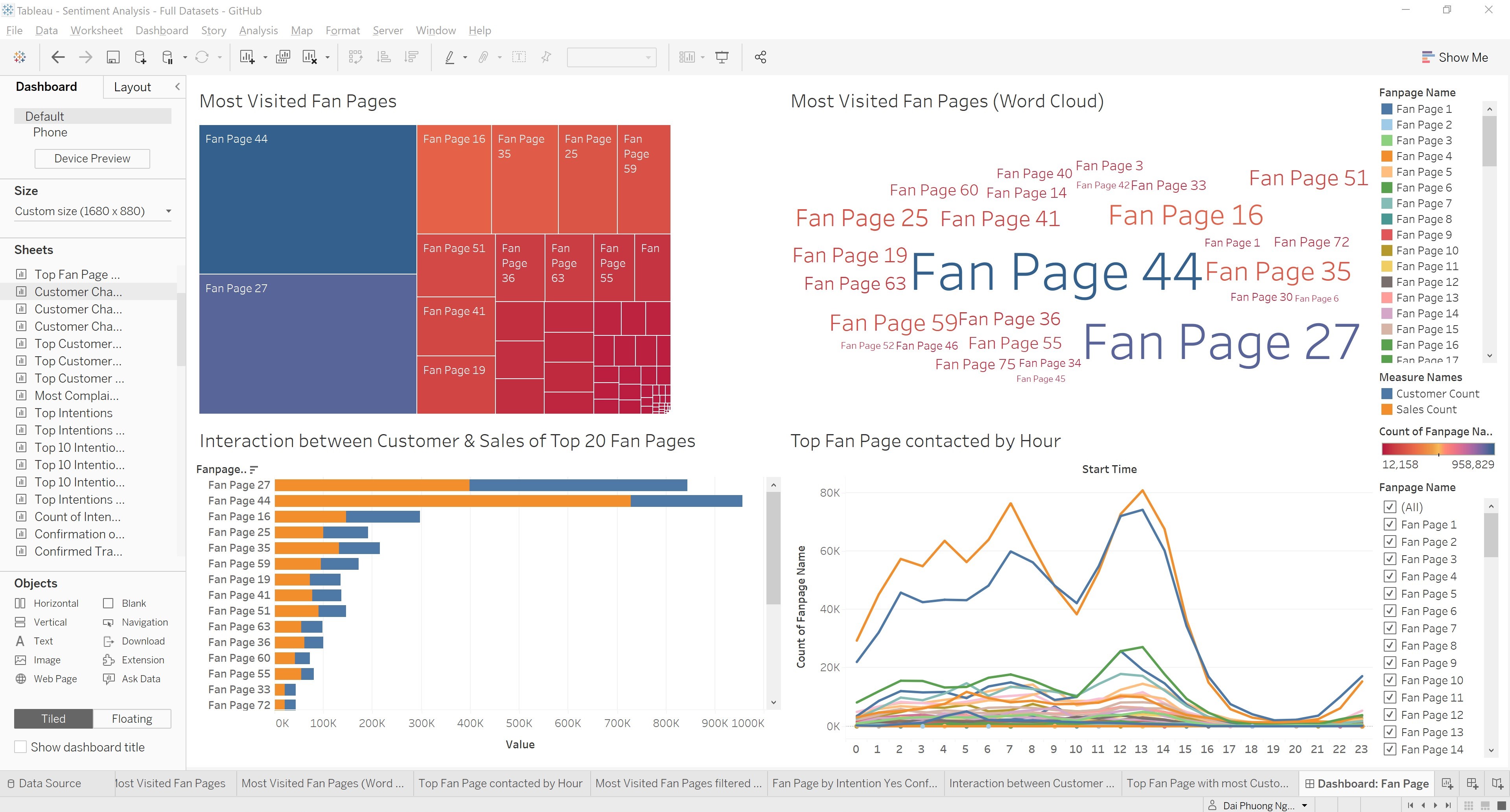The height and width of the screenshot is (812, 1510).
Task: Uncheck Fan Page 1 filter checkbox
Action: [1390, 524]
